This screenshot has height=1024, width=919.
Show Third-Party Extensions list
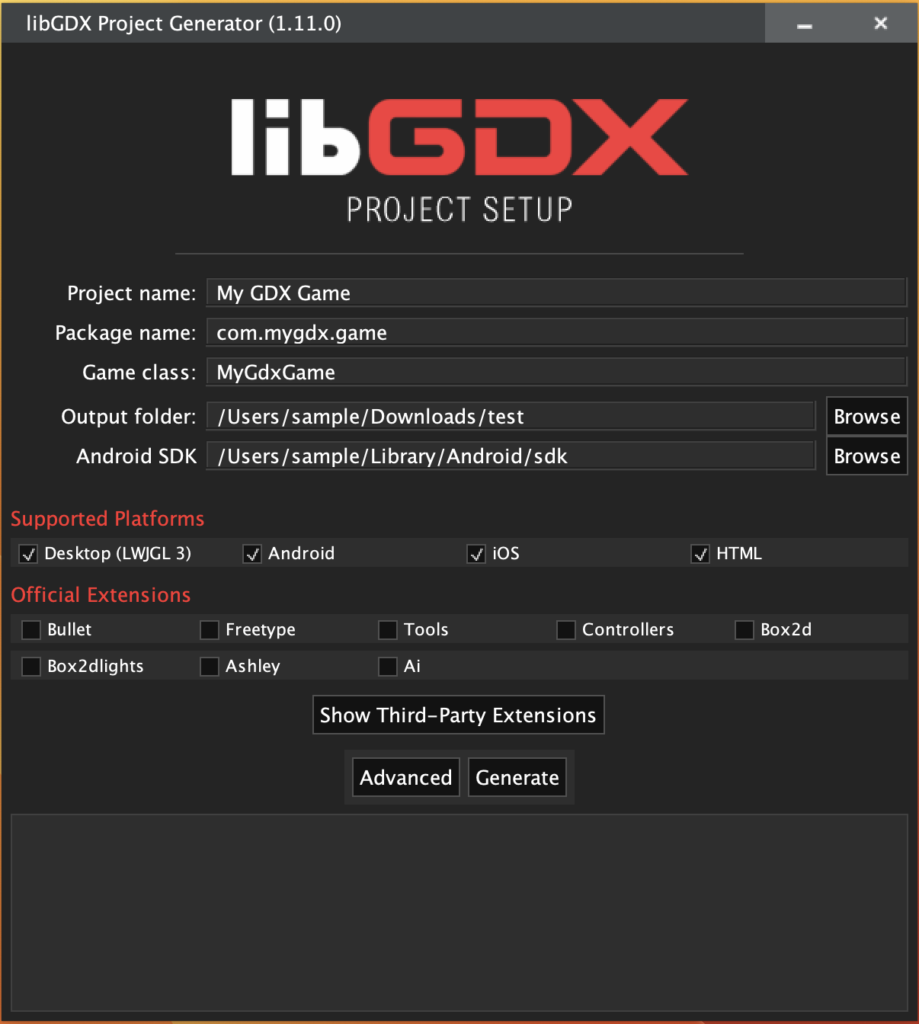click(459, 715)
